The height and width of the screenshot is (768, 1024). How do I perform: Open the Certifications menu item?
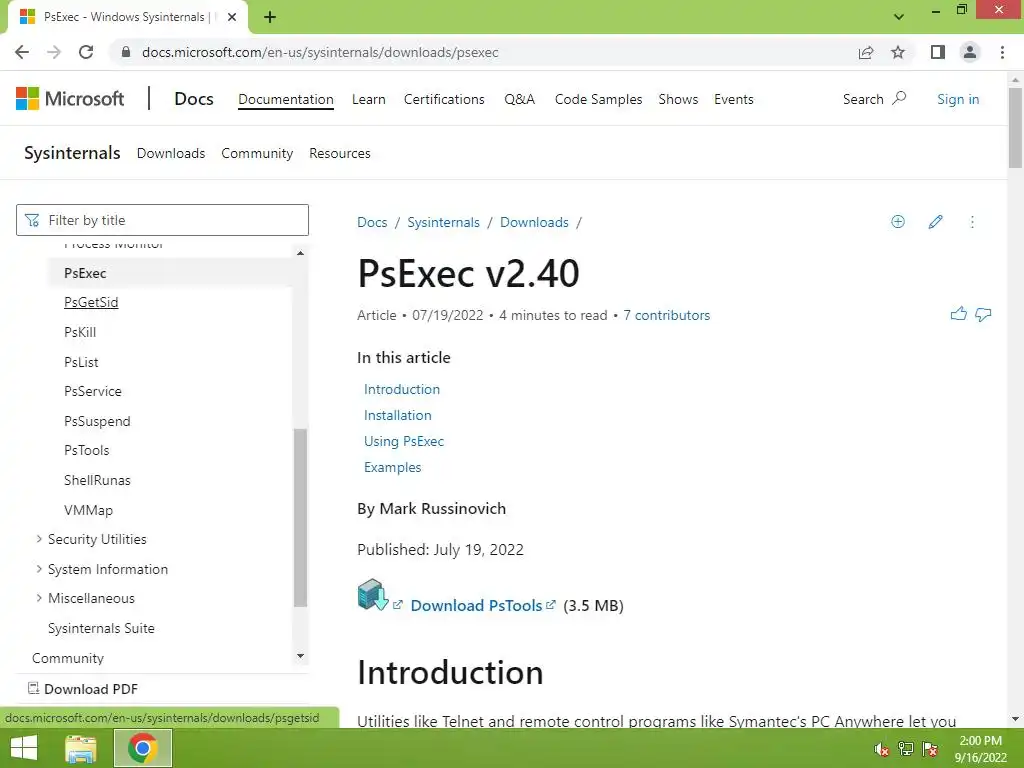[444, 99]
